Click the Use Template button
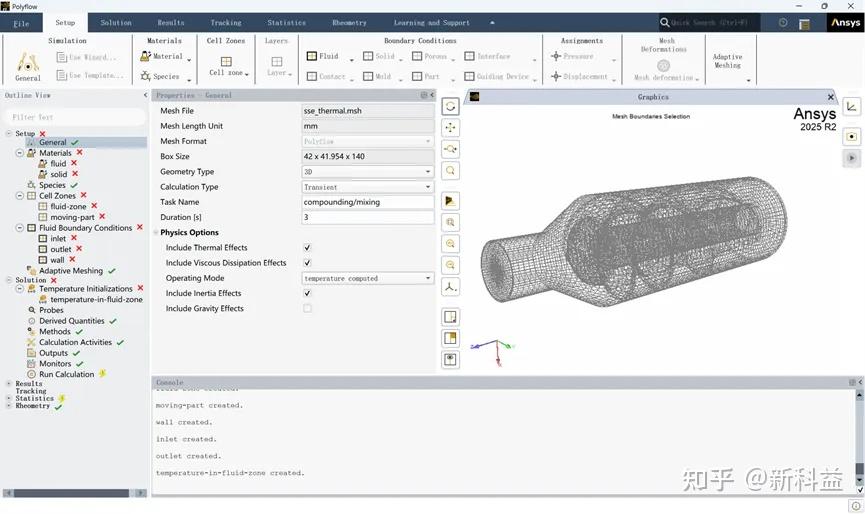865x514 pixels. point(90,75)
